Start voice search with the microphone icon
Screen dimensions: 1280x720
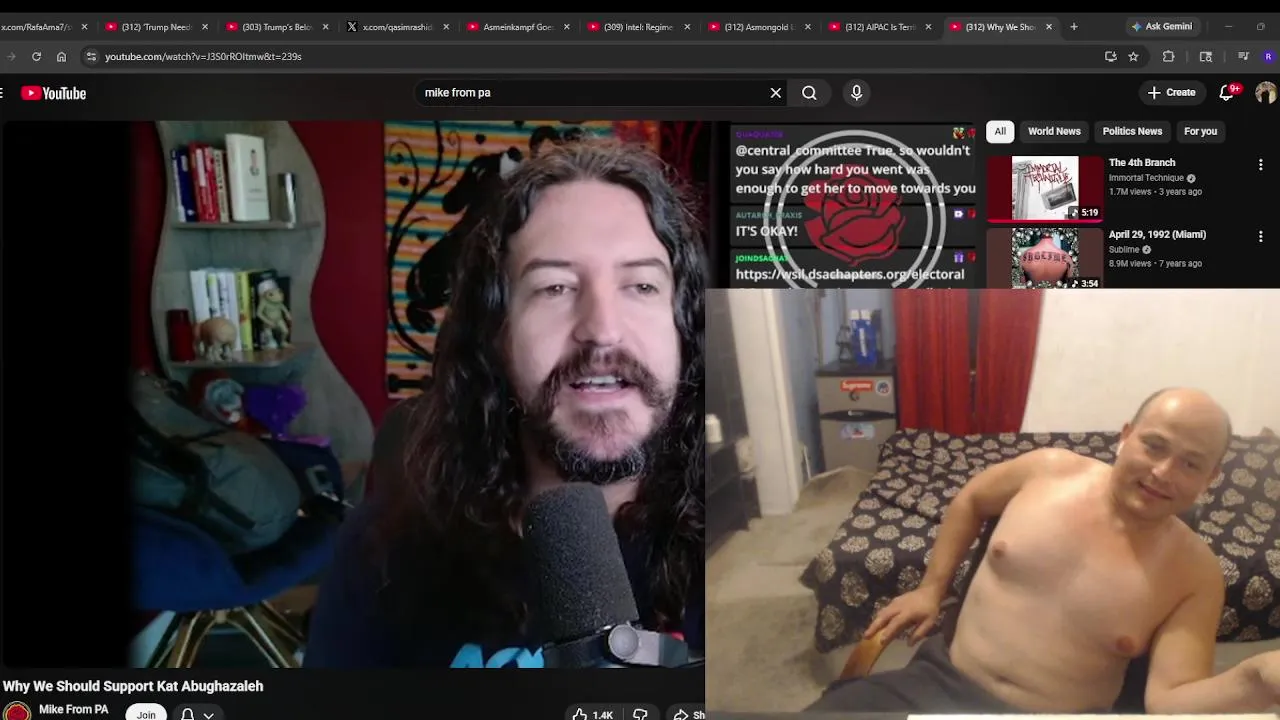click(856, 93)
